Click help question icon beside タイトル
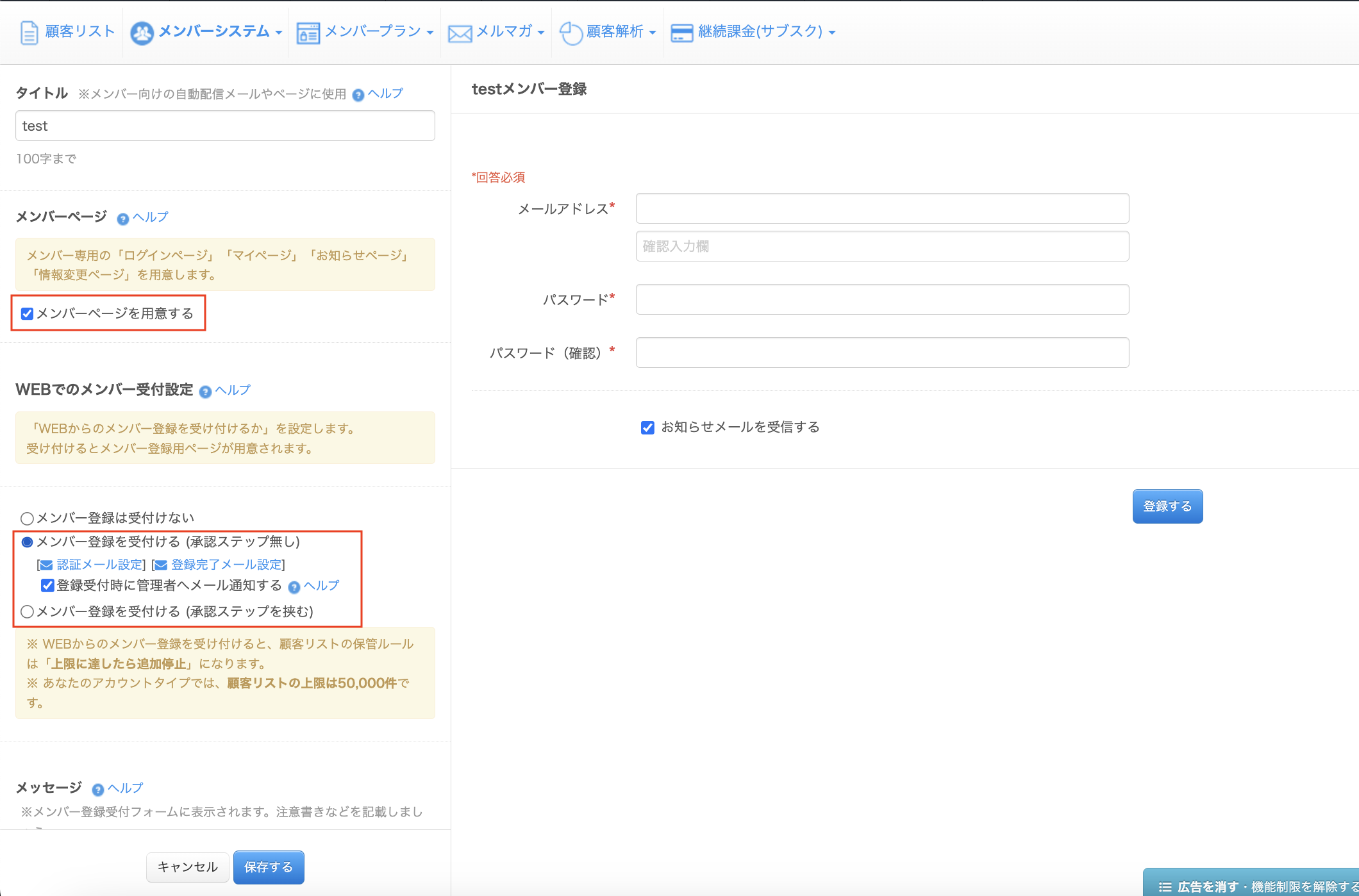The width and height of the screenshot is (1359, 896). click(358, 95)
